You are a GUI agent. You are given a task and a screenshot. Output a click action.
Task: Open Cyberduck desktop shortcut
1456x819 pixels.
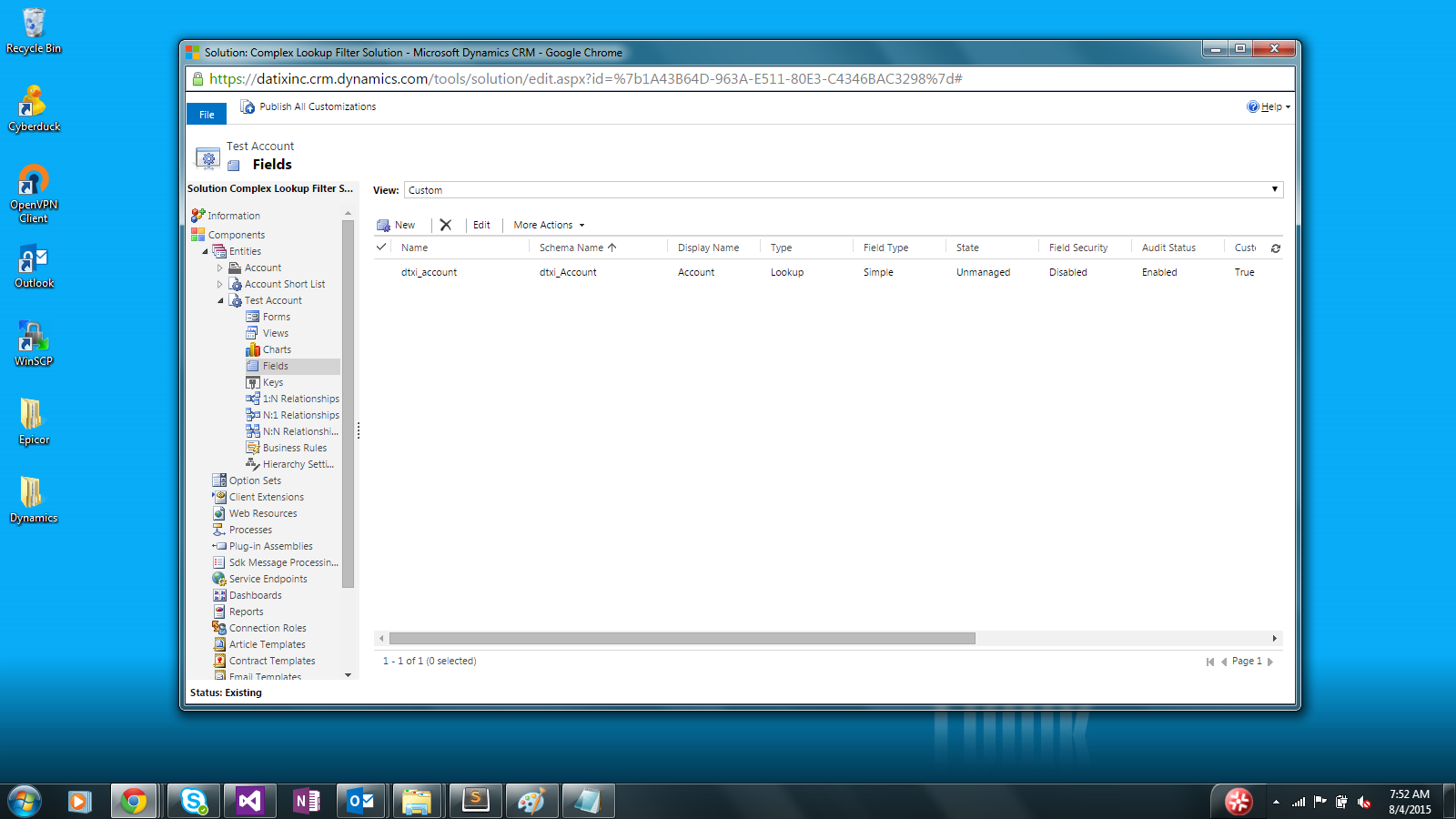pyautogui.click(x=34, y=107)
